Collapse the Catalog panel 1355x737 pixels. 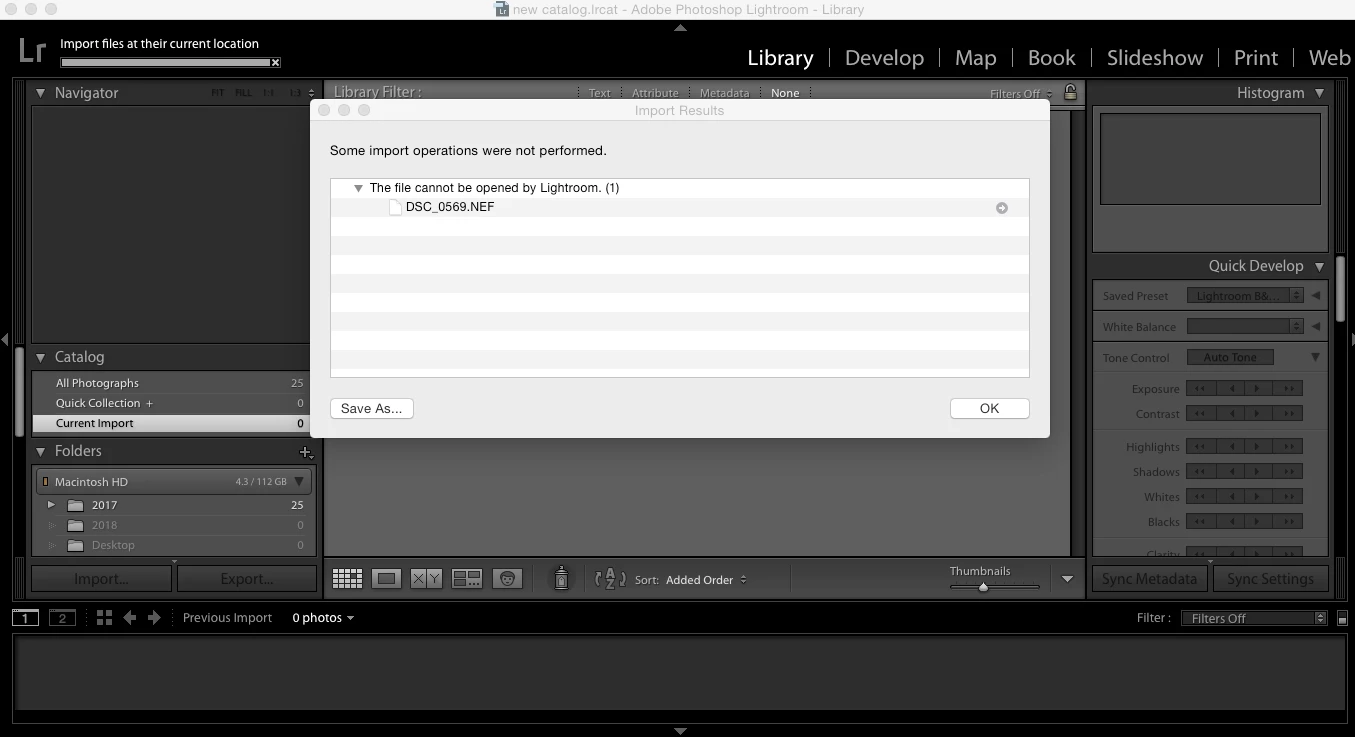[x=41, y=357]
